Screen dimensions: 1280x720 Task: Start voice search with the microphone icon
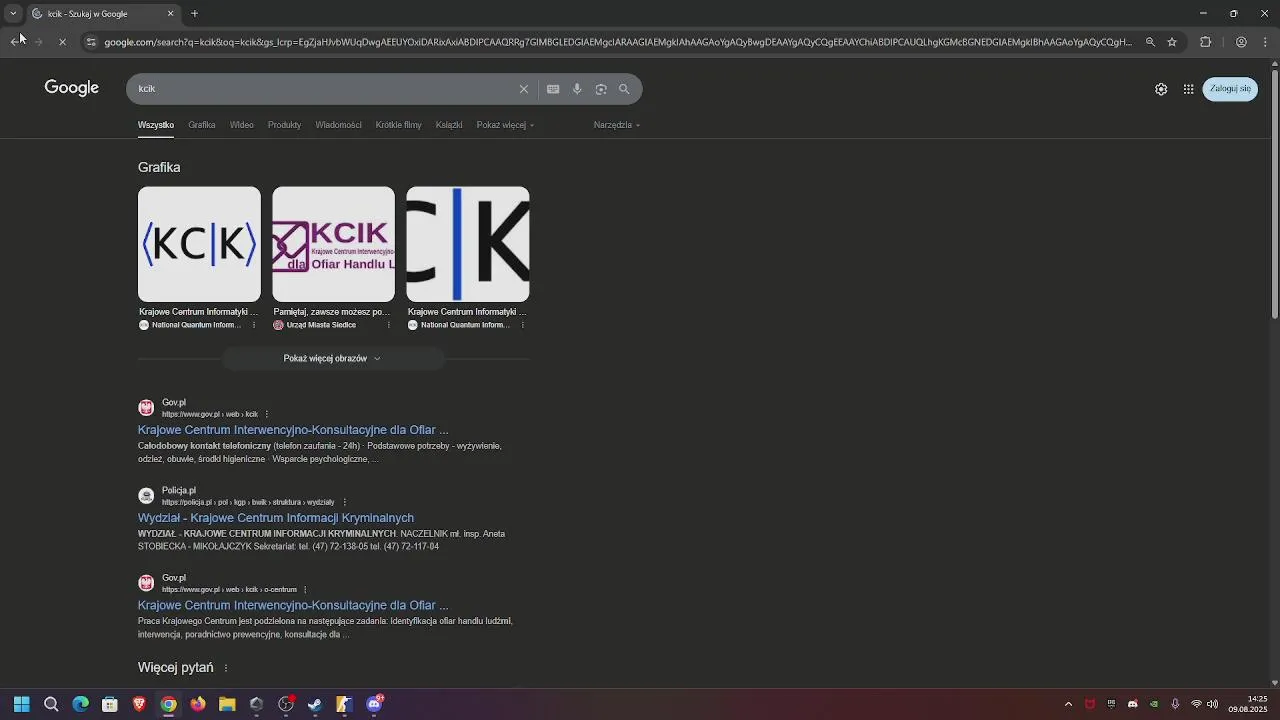[577, 89]
